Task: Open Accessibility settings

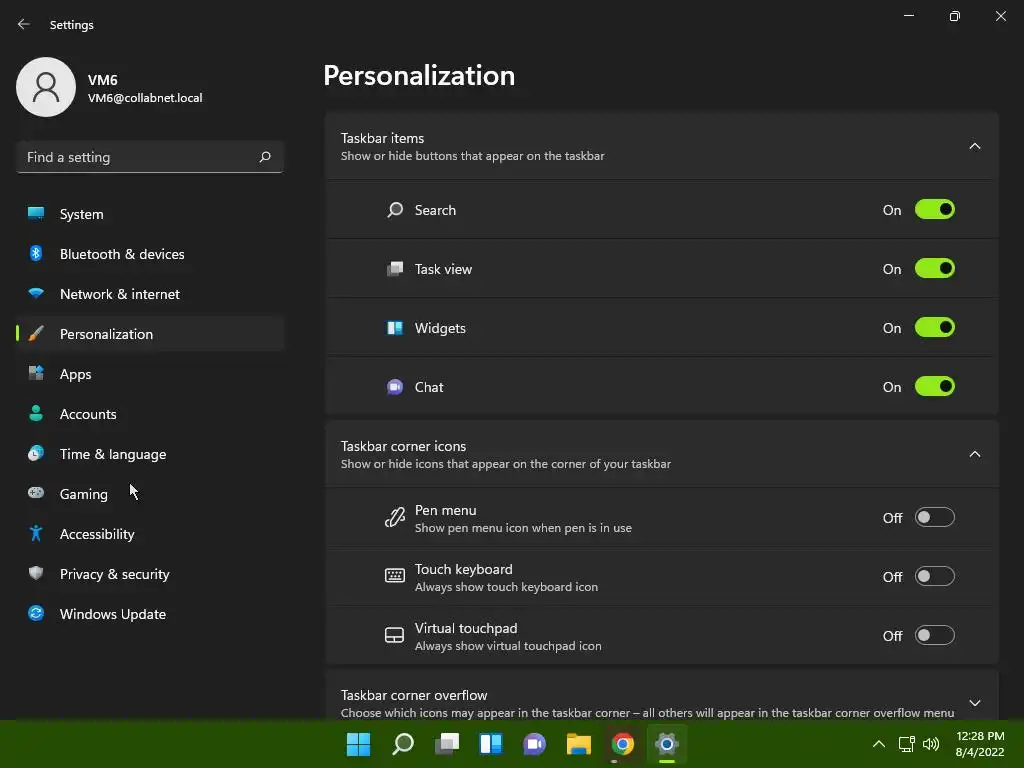Action: pyautogui.click(x=150, y=534)
